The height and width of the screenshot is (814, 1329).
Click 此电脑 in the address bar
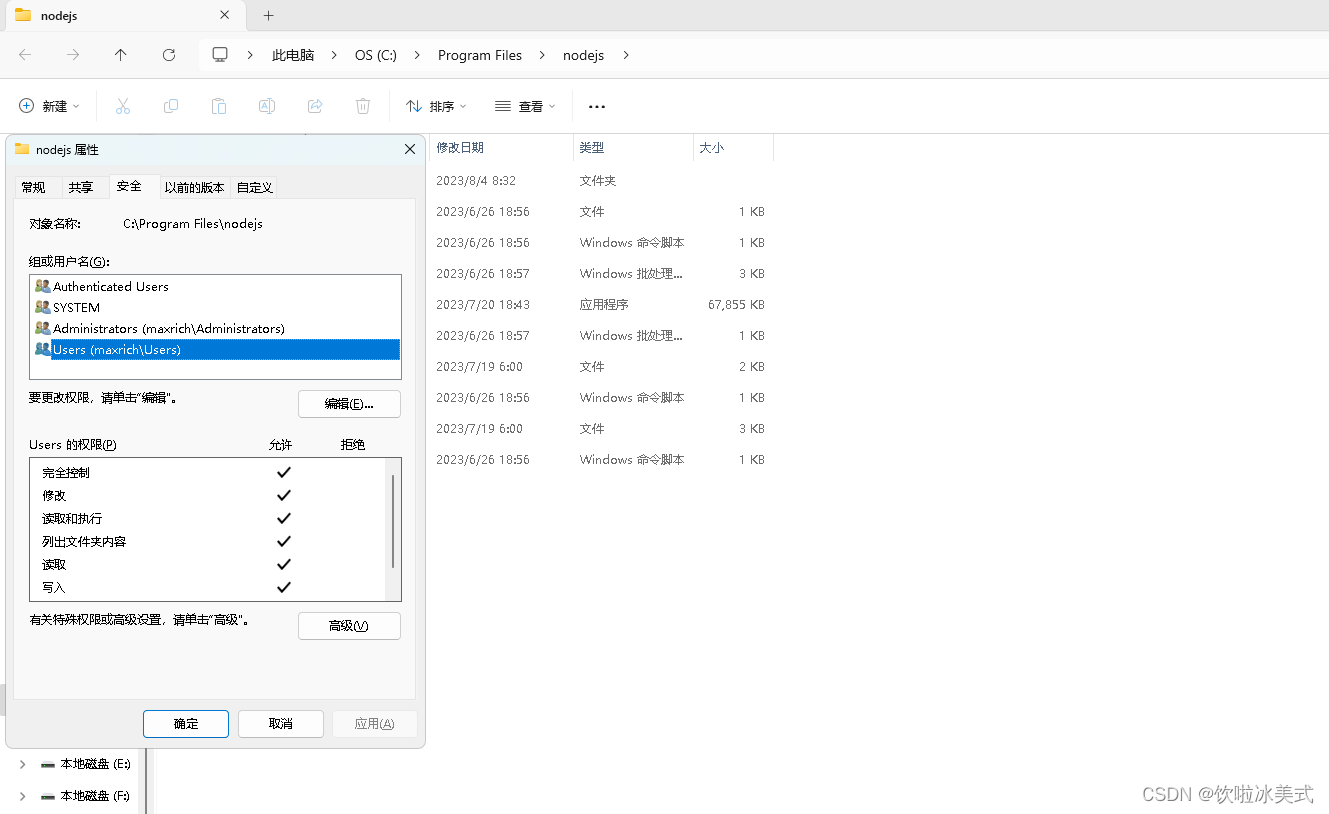tap(293, 55)
